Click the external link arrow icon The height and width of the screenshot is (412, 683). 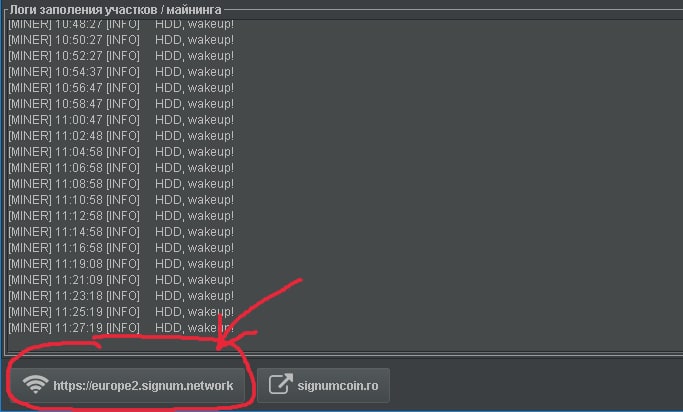(x=281, y=385)
